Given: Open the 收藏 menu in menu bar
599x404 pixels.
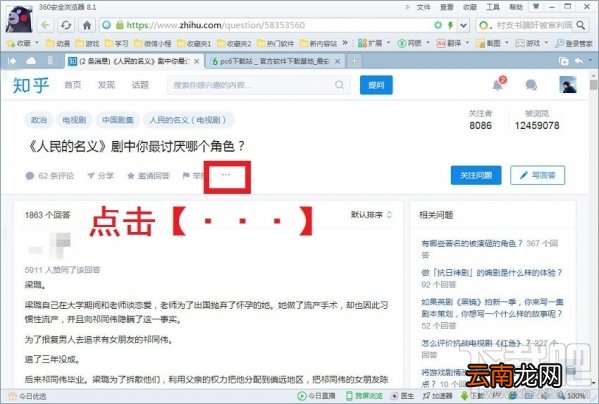Looking at the screenshot, I should point(469,7).
